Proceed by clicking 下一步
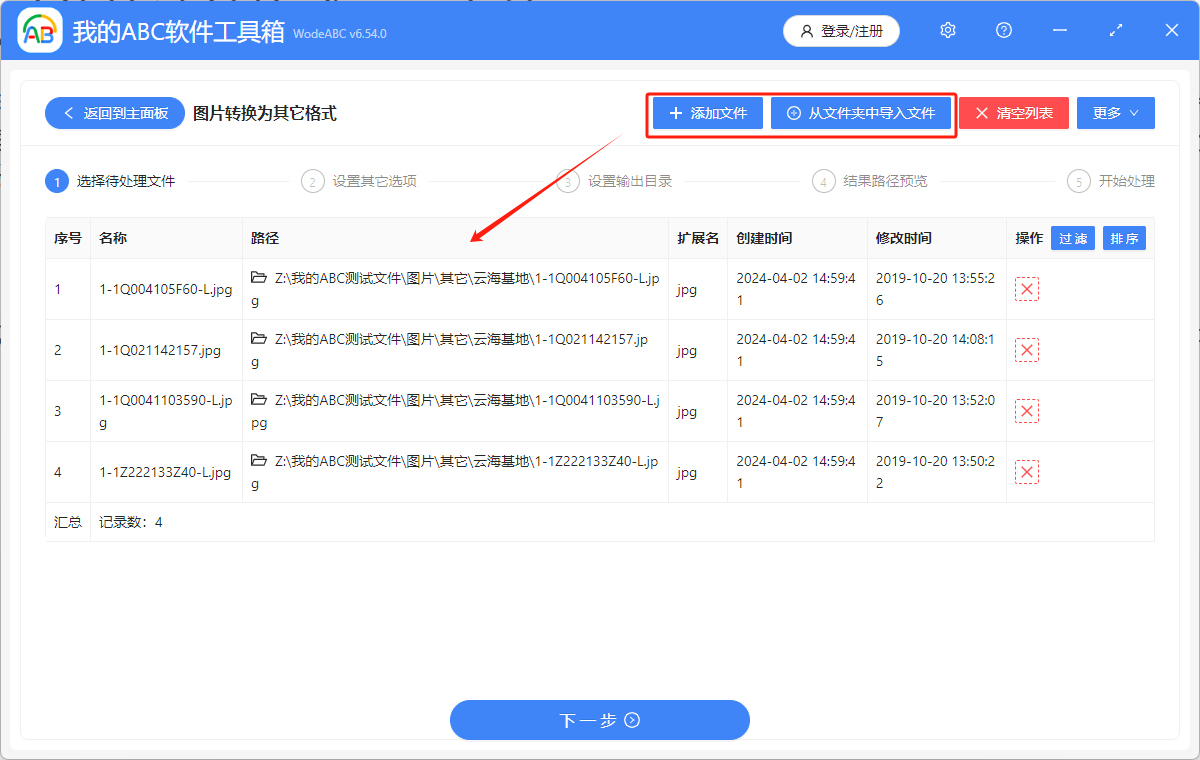Screen dimensions: 1200x760 [x=599, y=720]
